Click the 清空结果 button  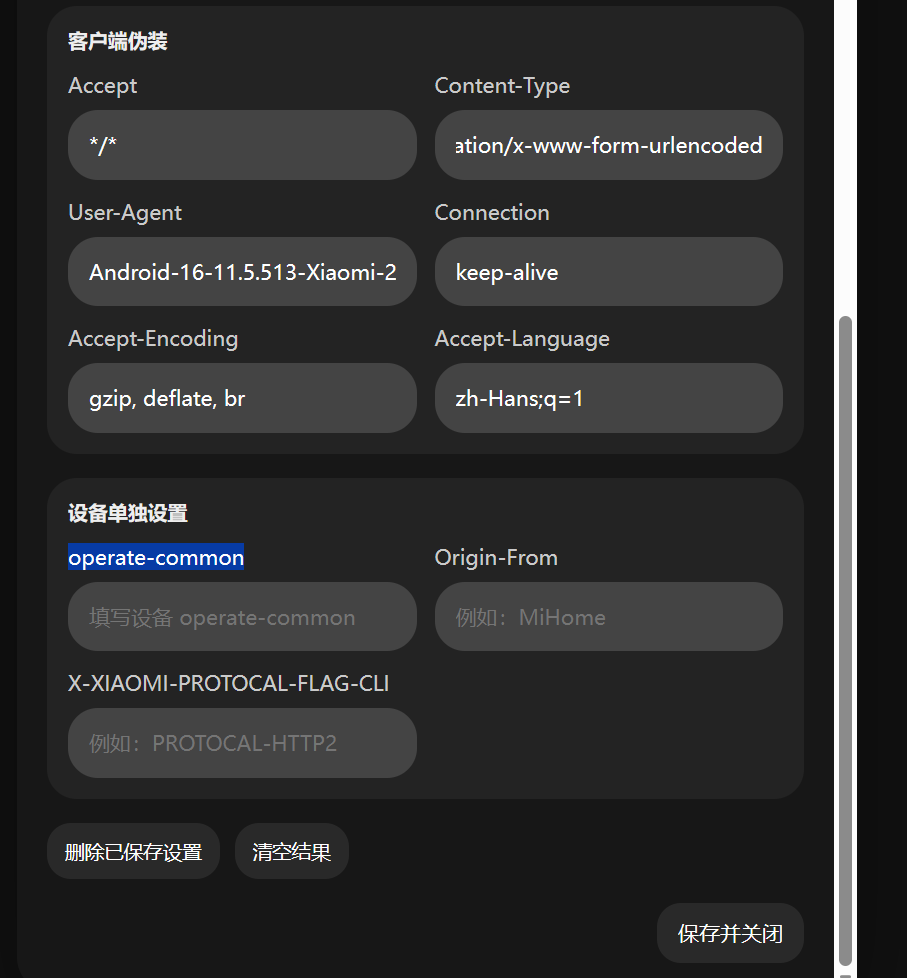click(292, 851)
